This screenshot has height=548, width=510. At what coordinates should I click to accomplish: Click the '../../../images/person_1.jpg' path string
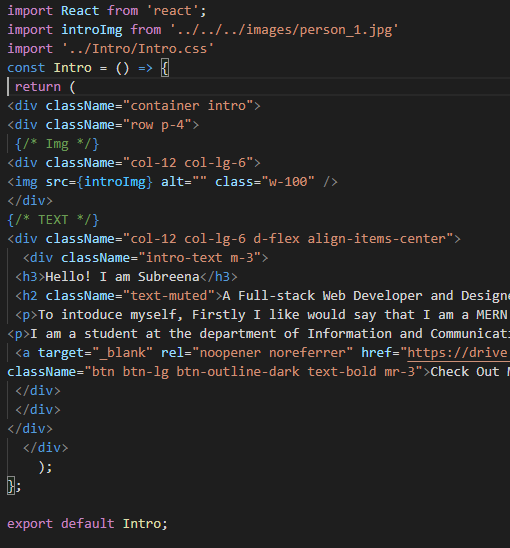(284, 30)
